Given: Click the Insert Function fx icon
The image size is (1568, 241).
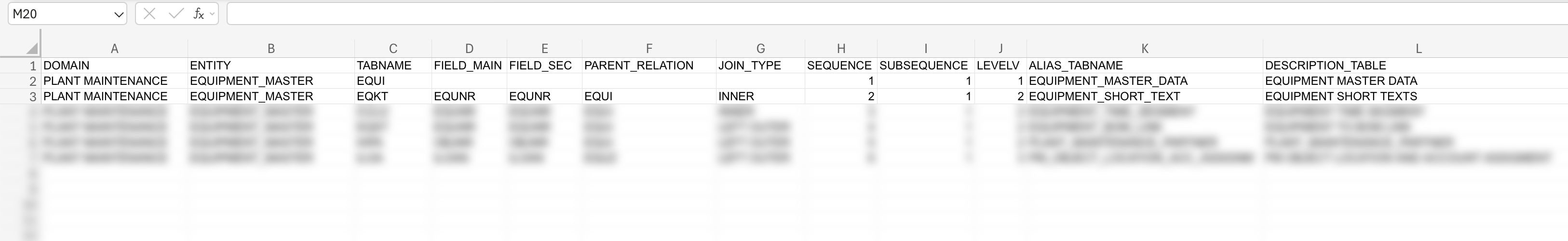Looking at the screenshot, I should click(x=198, y=14).
